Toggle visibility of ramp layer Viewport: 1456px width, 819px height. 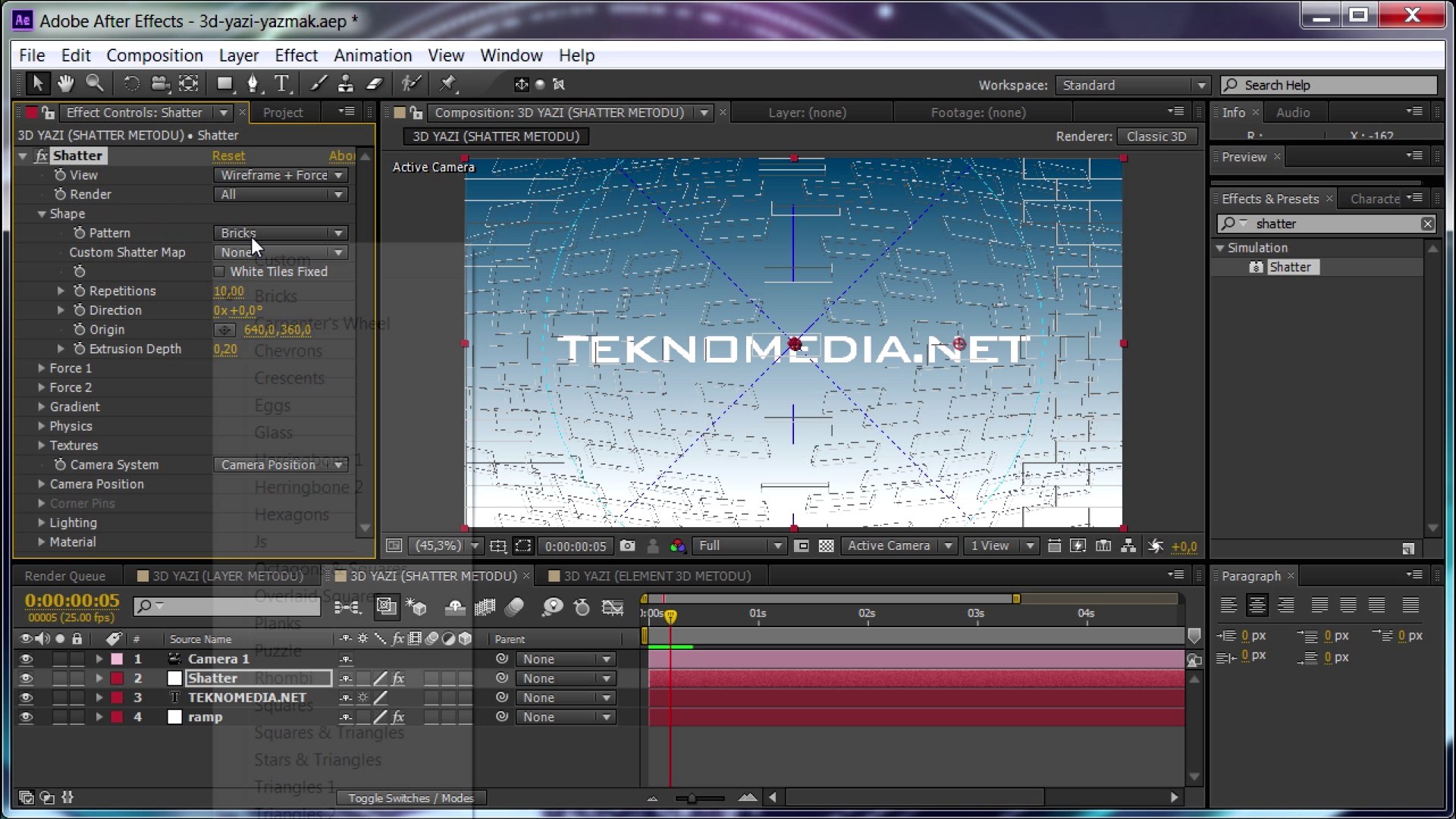tap(26, 717)
